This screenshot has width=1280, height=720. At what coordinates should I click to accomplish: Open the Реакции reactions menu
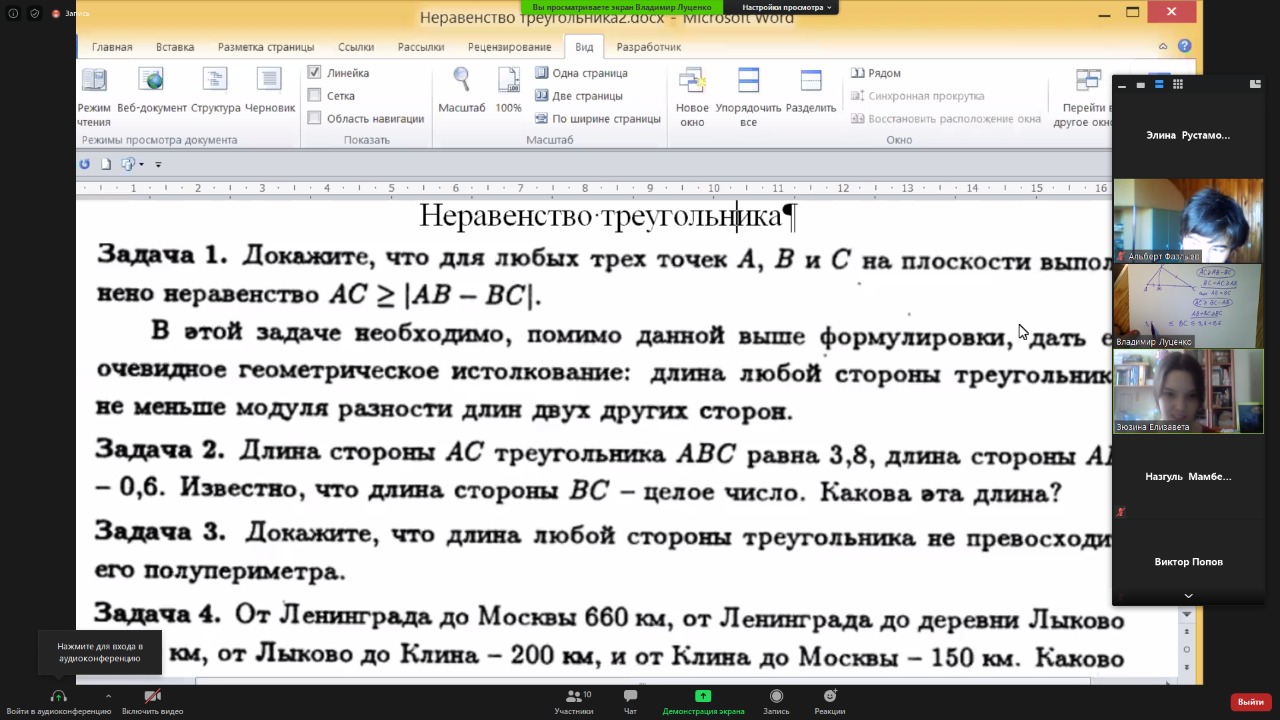(x=829, y=697)
